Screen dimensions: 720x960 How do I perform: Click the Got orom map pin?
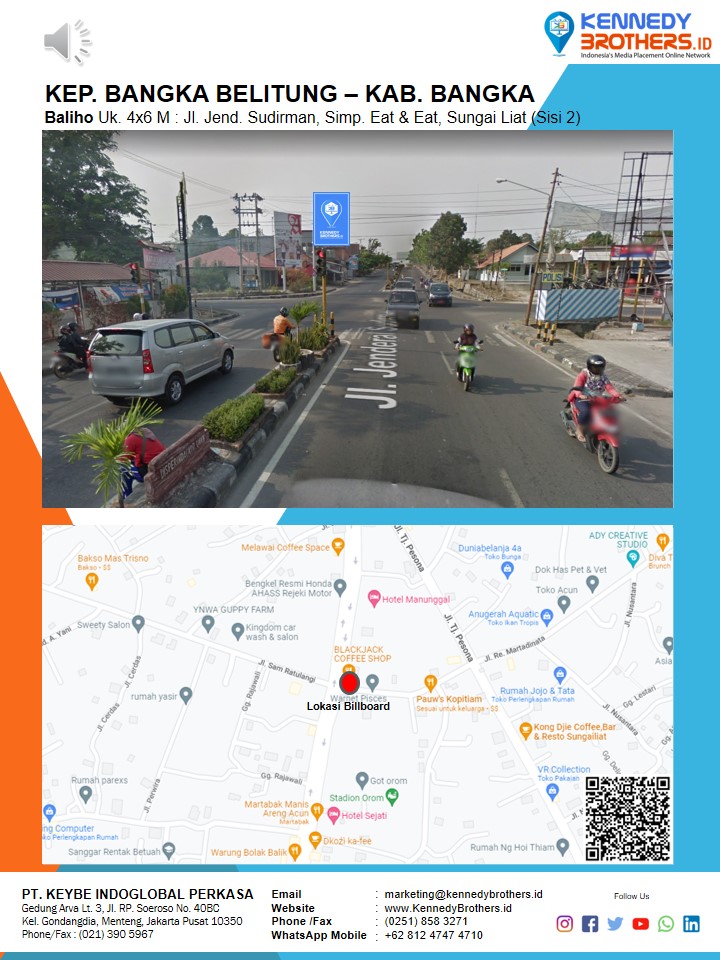pyautogui.click(x=362, y=780)
